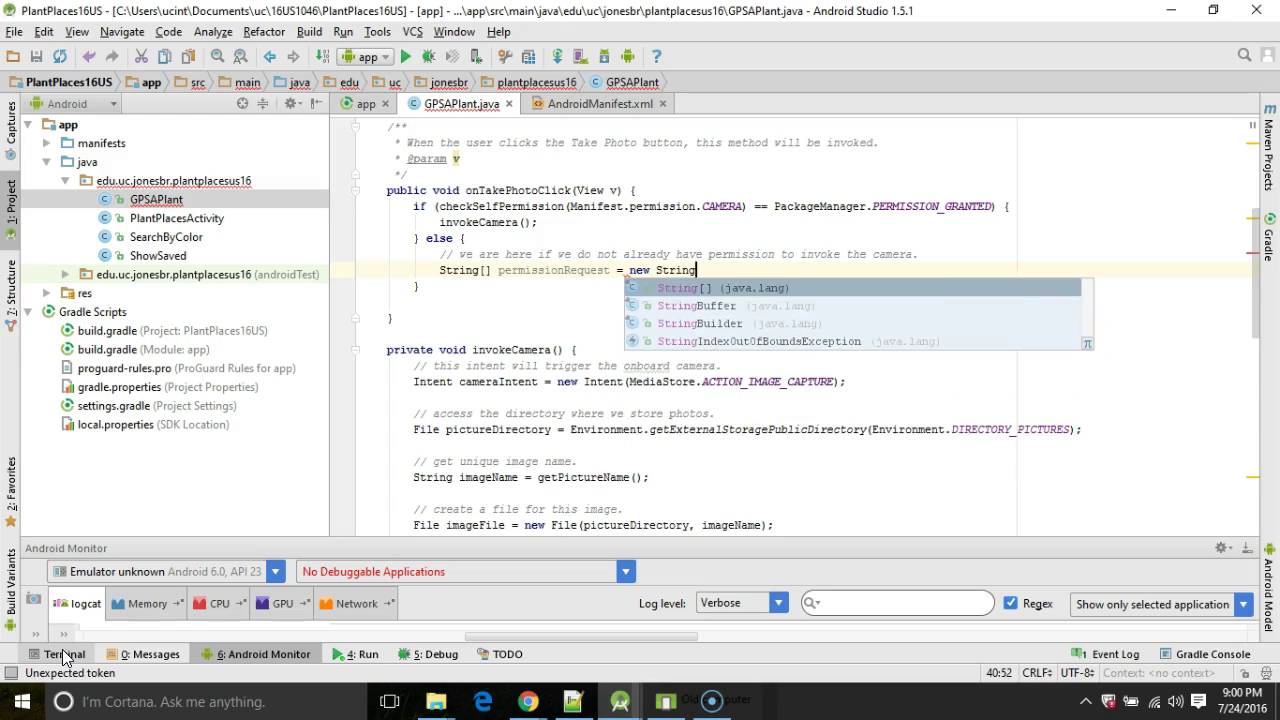Switch to the Network monitor tab
Screen dimensions: 1280x720
point(356,603)
